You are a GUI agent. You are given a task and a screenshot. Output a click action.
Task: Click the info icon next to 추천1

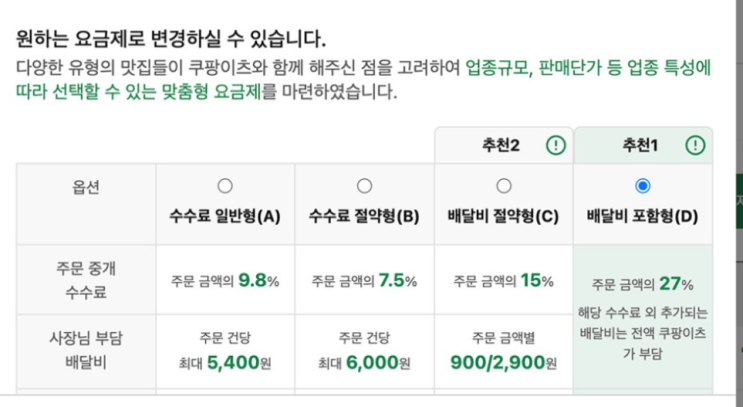pyautogui.click(x=695, y=145)
